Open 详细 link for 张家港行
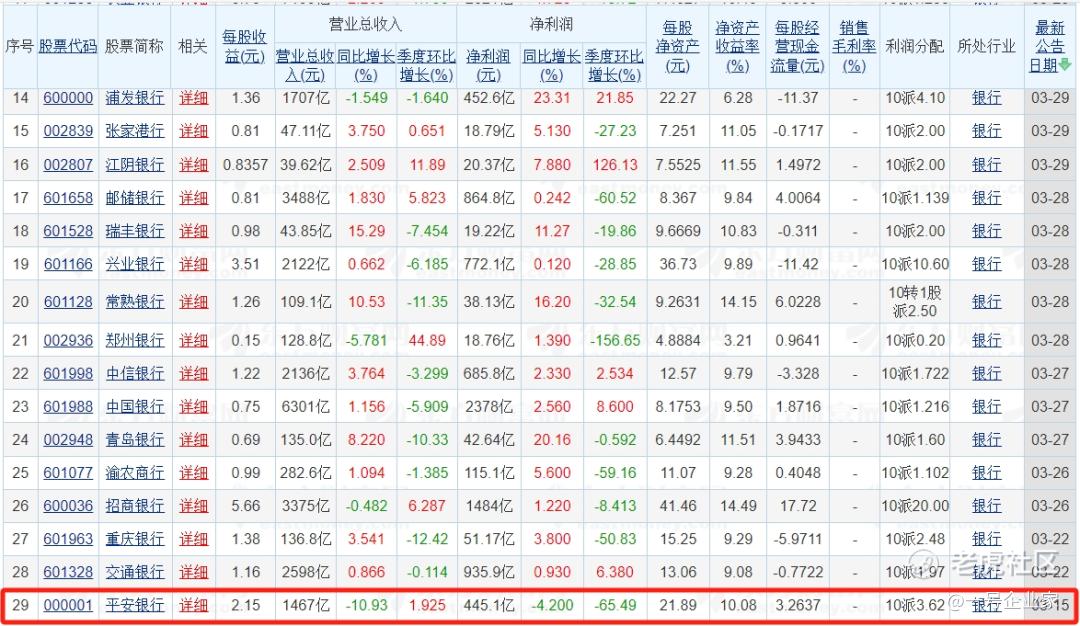The width and height of the screenshot is (1080, 626). coord(193,131)
